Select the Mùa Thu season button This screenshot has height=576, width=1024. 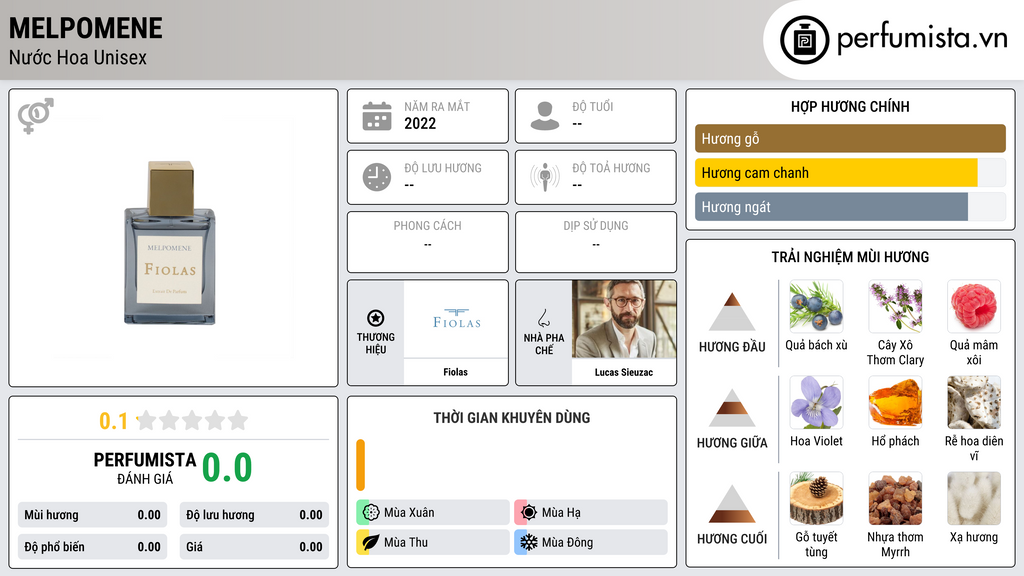(x=433, y=542)
